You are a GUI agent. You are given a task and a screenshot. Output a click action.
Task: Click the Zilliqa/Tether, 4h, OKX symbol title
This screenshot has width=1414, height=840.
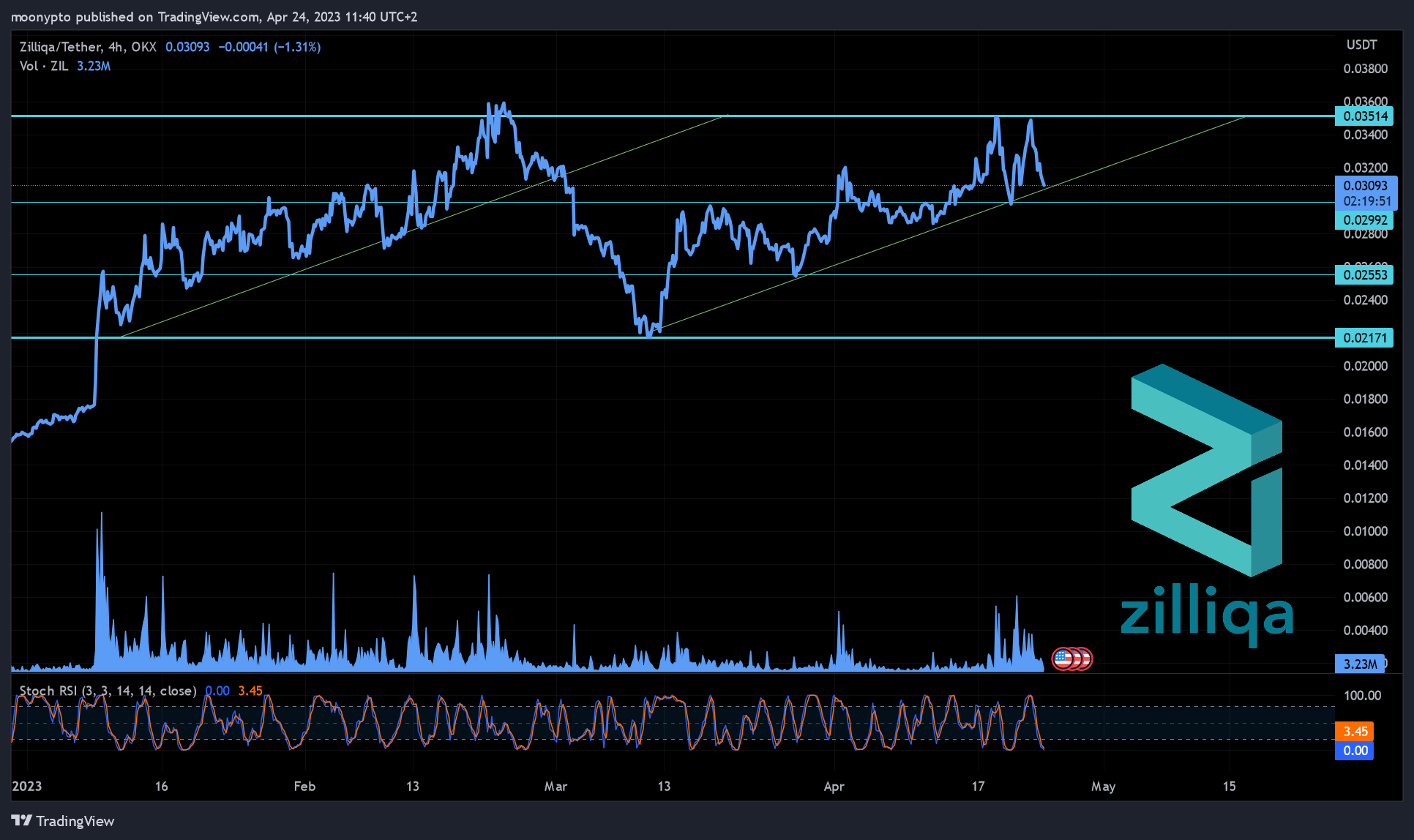(x=88, y=47)
